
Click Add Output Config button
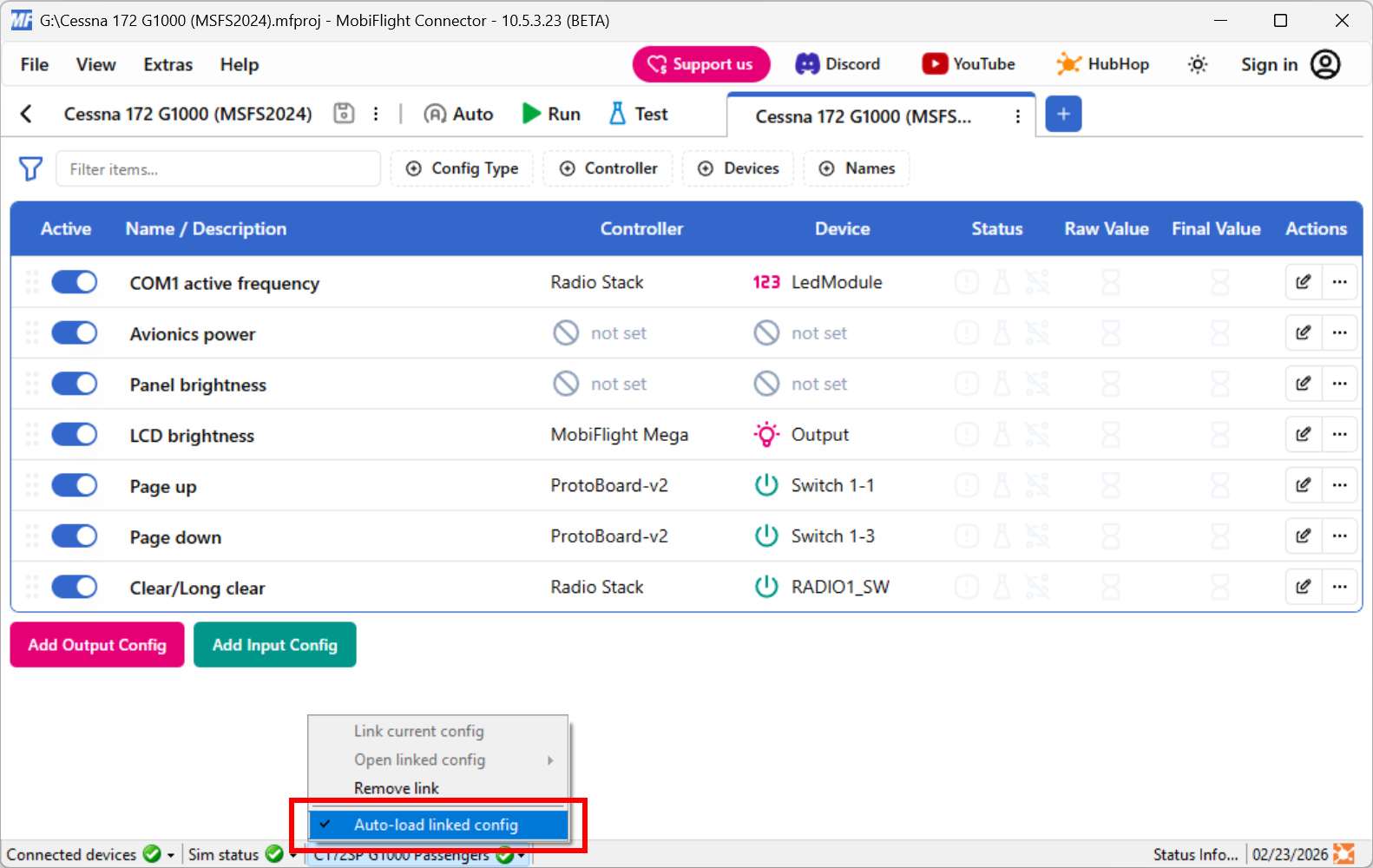point(97,645)
